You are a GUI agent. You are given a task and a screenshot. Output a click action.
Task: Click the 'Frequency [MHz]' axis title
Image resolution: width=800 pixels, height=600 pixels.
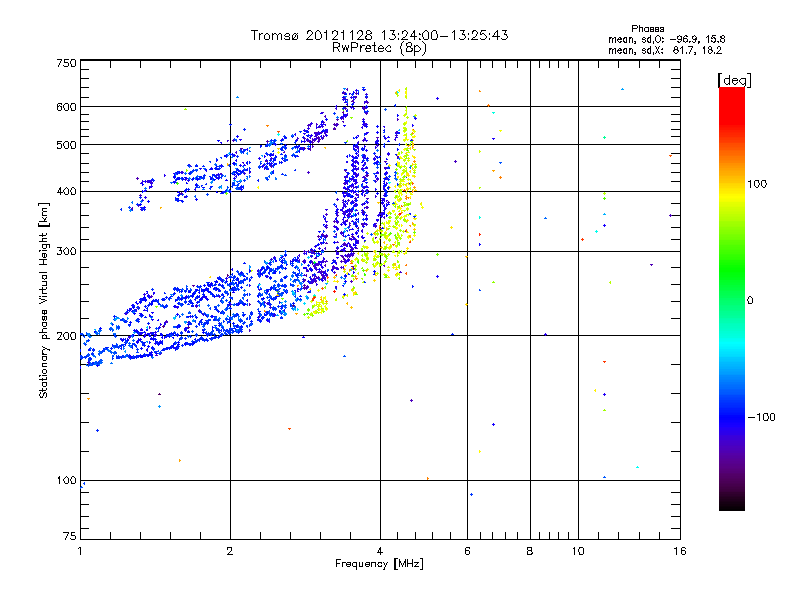379,564
